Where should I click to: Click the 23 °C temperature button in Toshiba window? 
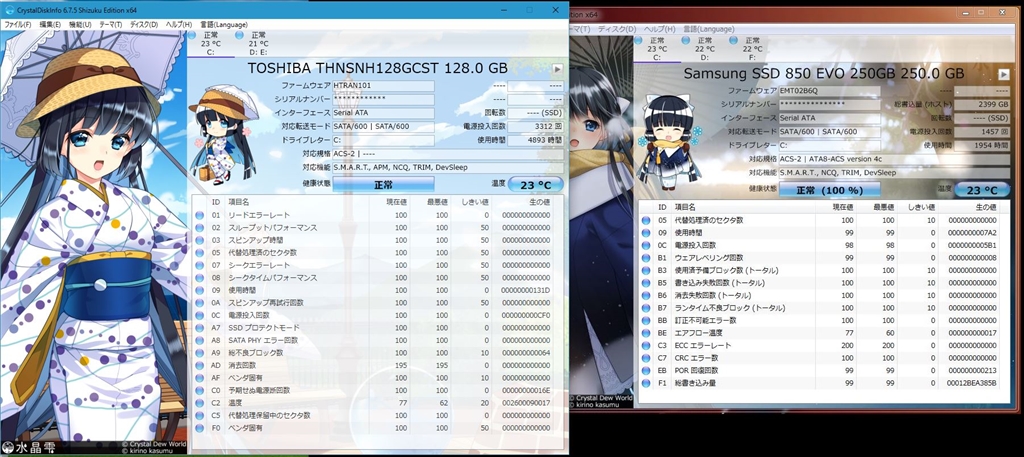[535, 185]
